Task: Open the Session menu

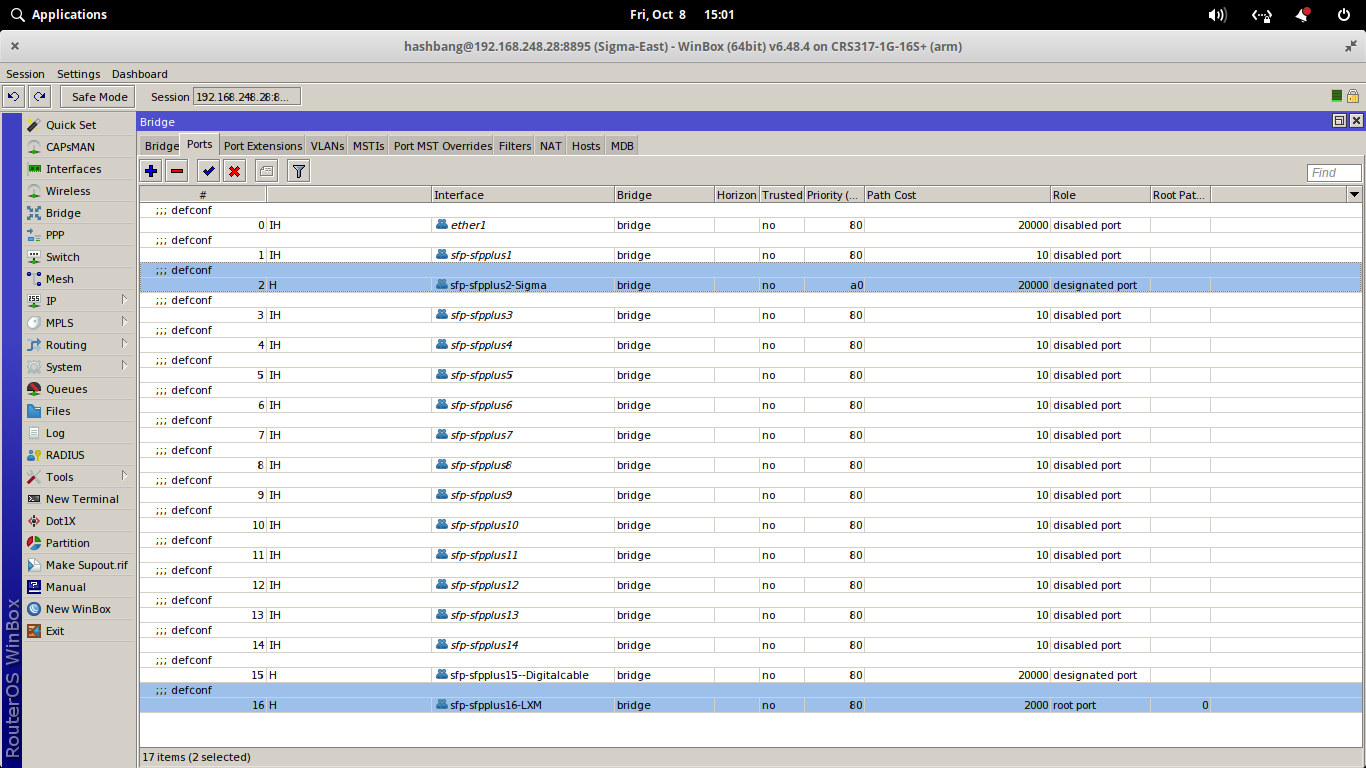Action: coord(25,73)
